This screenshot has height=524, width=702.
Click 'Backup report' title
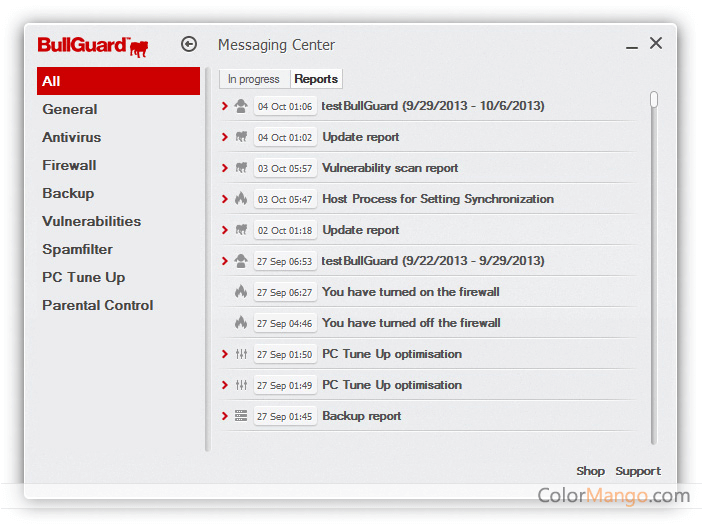tap(362, 416)
